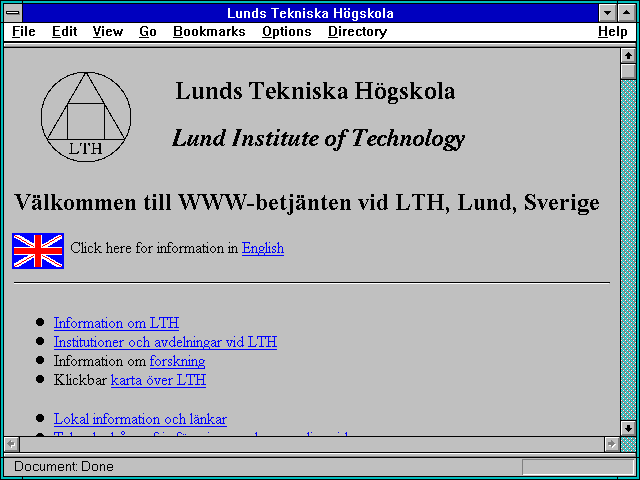Open the View menu
Viewport: 640px width, 480px height.
point(107,31)
